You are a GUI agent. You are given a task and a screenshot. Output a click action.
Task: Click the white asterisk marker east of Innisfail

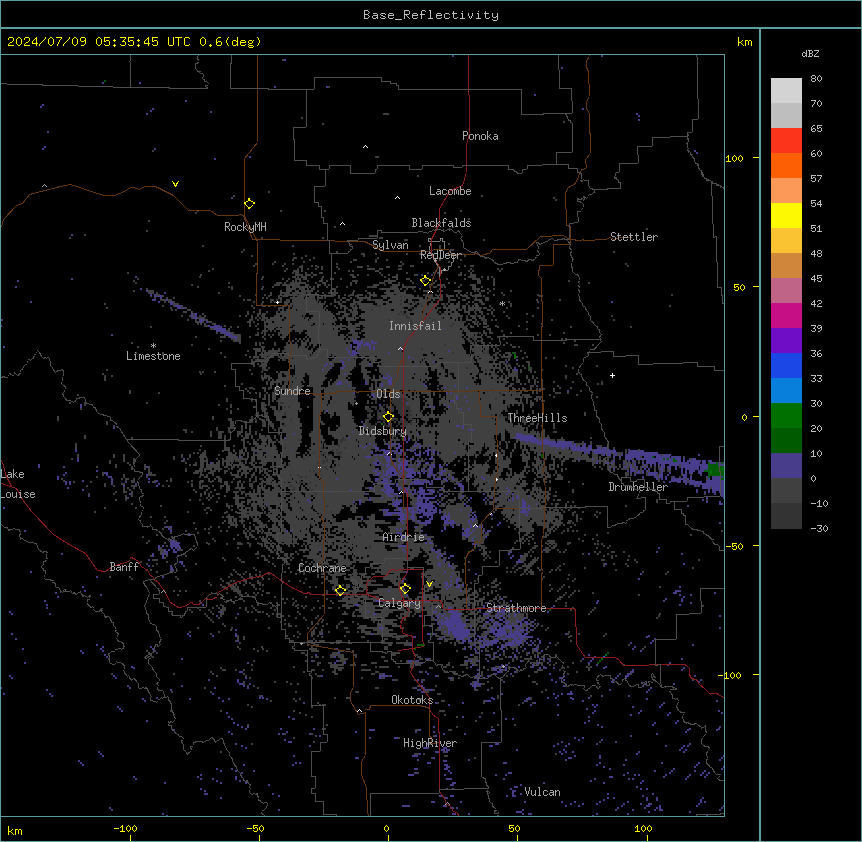(x=502, y=303)
